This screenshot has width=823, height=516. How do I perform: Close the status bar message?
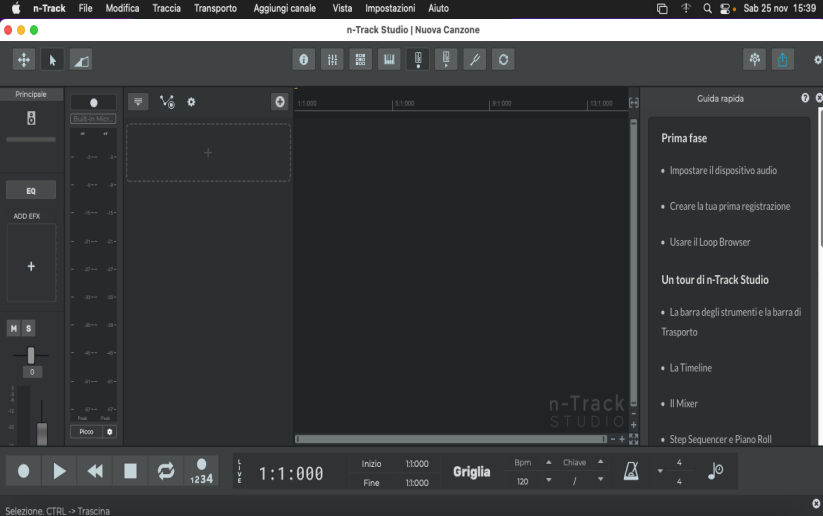point(816,503)
